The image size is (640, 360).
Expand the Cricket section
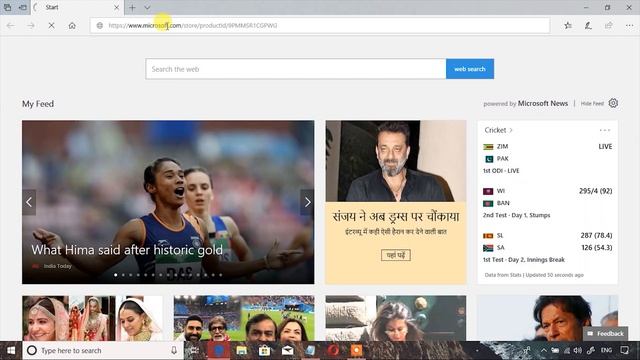498,130
